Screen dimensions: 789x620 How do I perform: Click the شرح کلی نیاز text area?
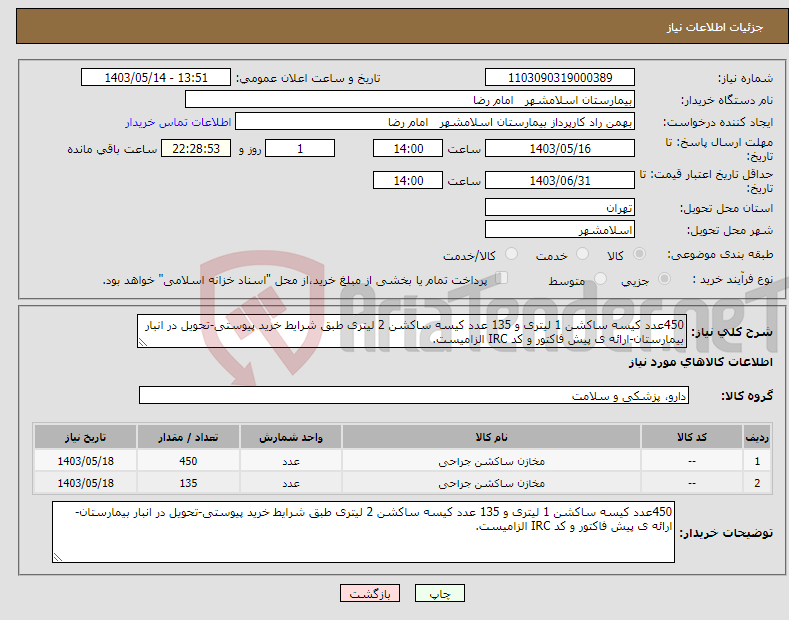click(412, 331)
